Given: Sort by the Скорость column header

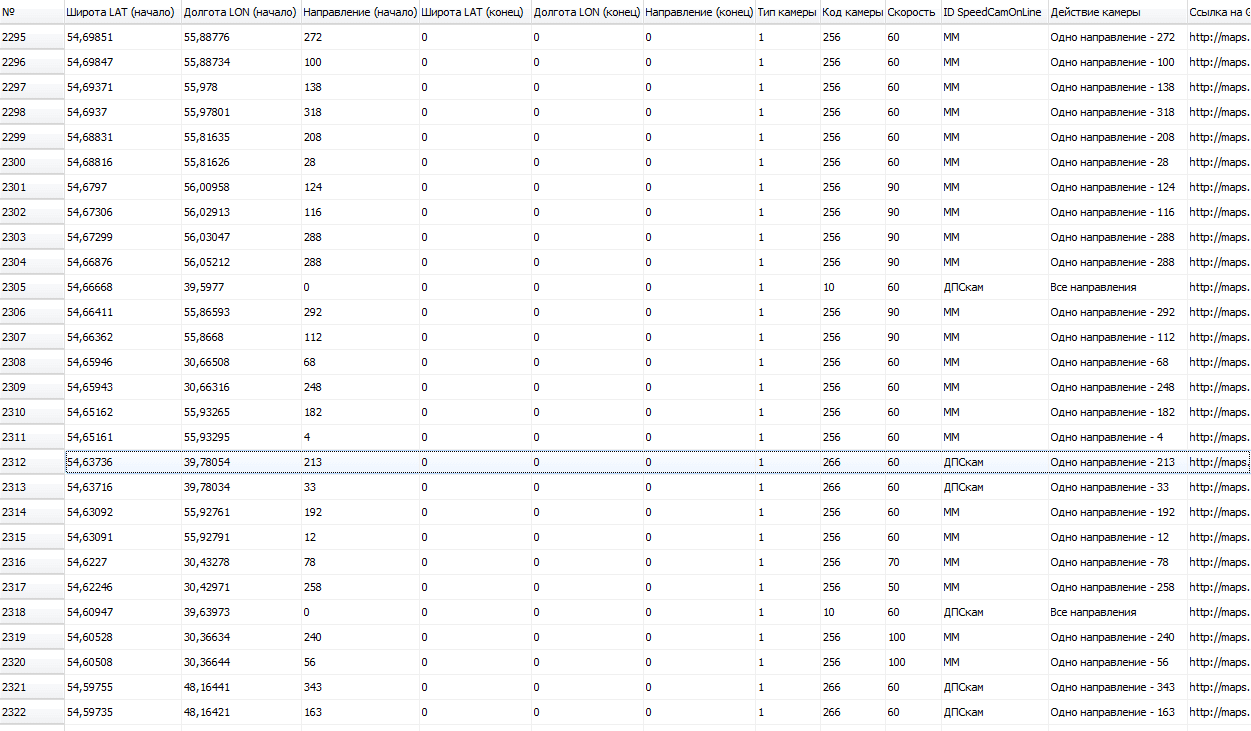Looking at the screenshot, I should click(x=911, y=12).
